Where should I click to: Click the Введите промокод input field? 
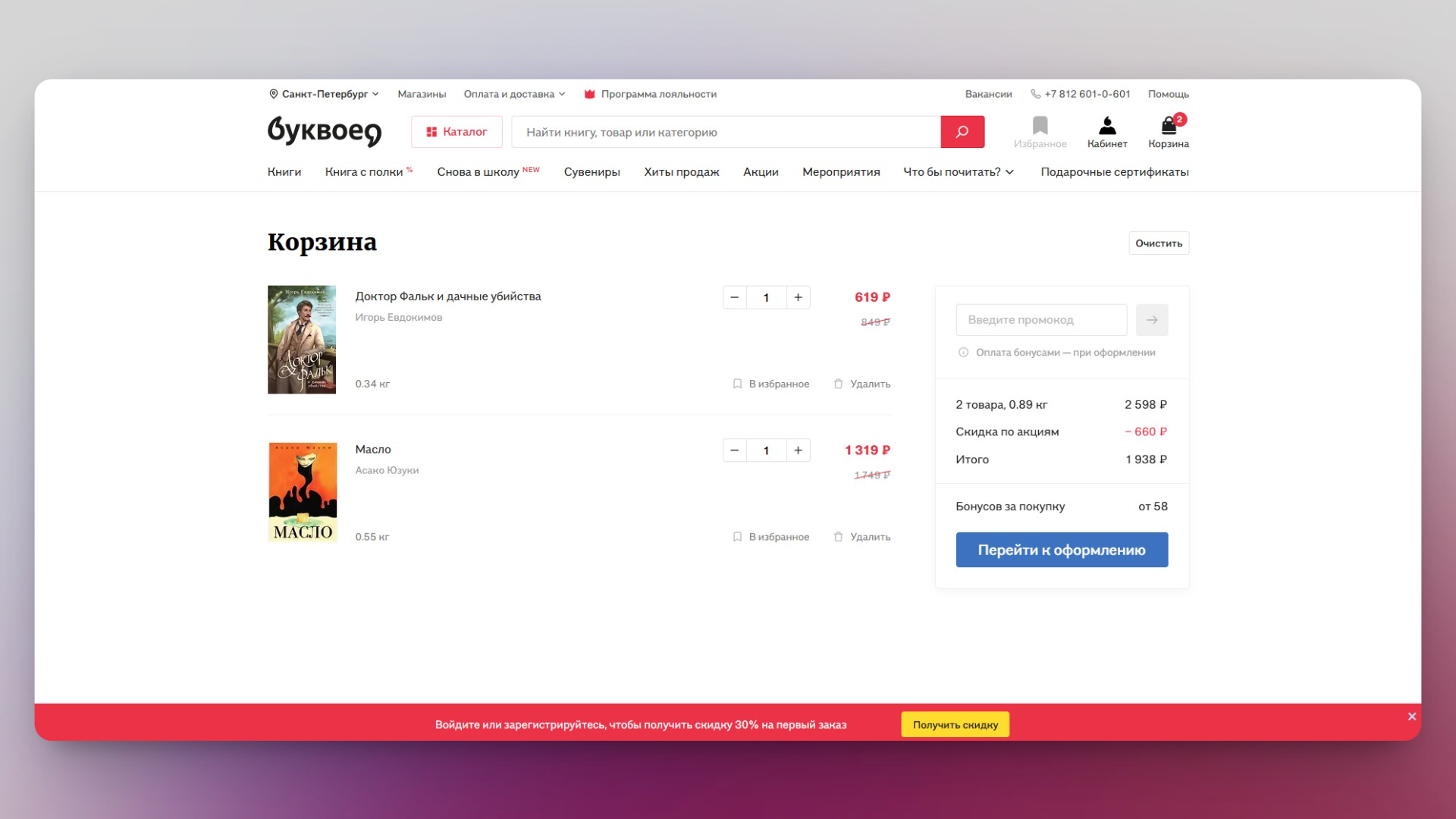(x=1040, y=320)
